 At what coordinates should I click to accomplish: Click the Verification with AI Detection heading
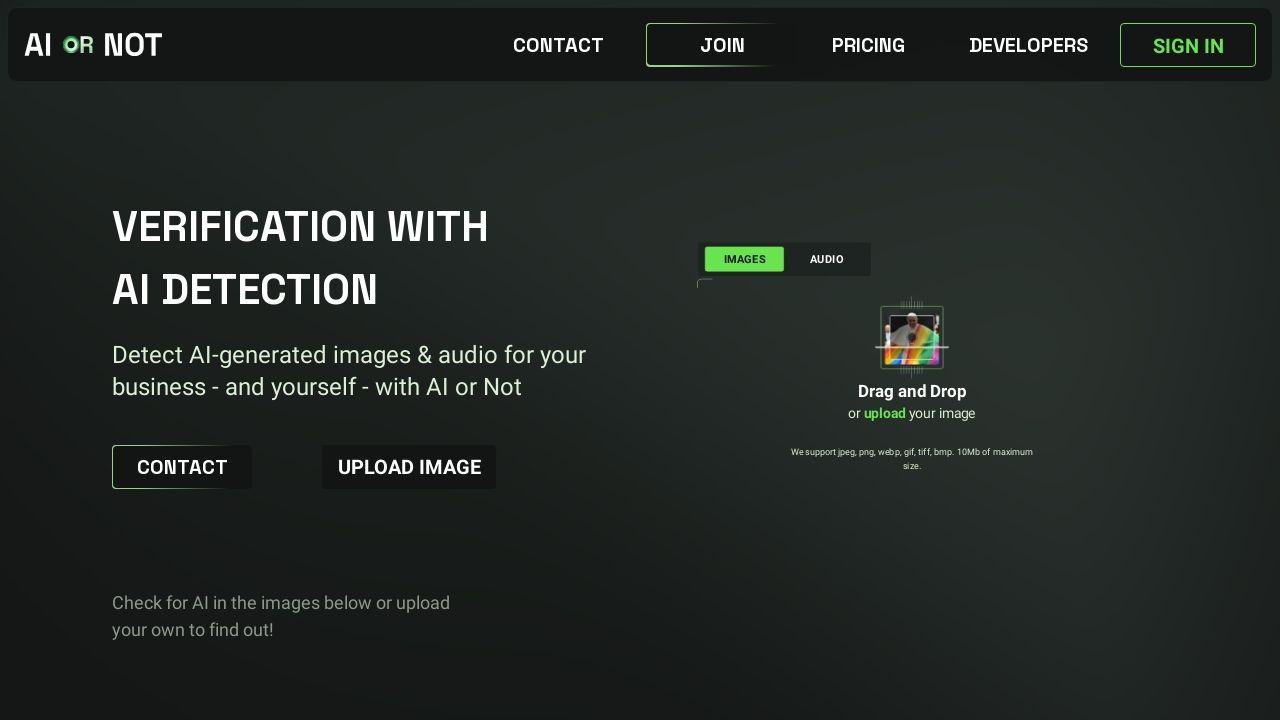[300, 258]
